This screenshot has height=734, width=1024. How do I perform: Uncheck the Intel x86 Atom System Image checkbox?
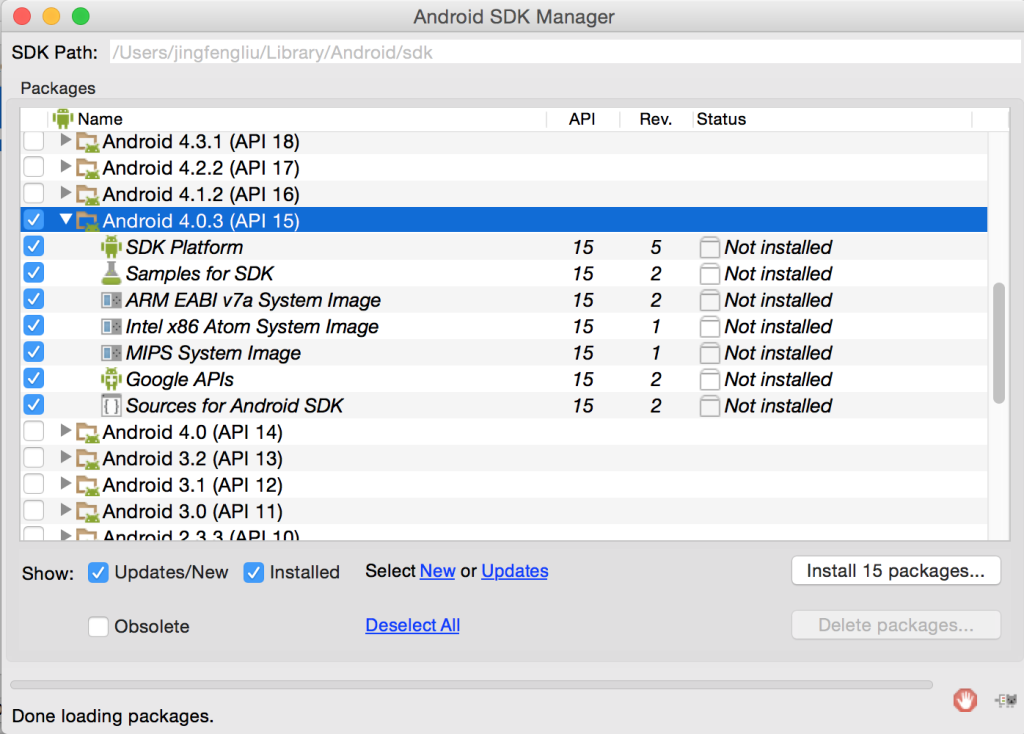(33, 326)
